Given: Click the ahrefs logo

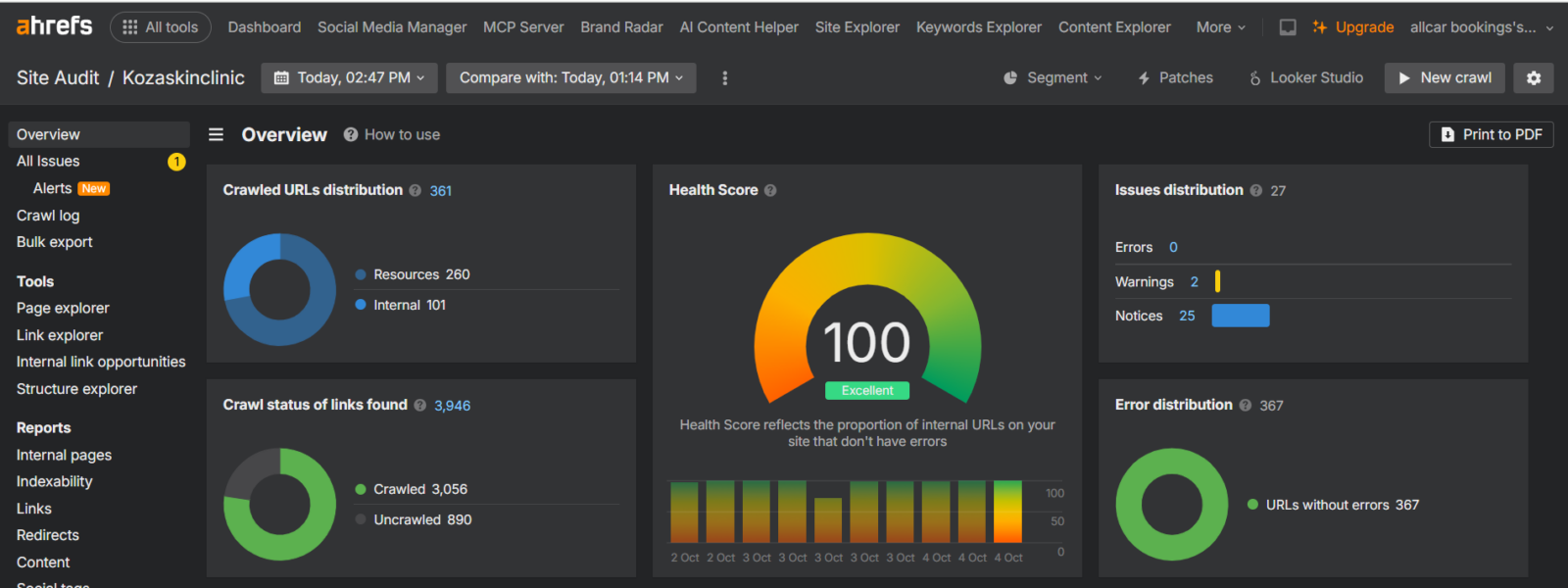Looking at the screenshot, I should [54, 26].
